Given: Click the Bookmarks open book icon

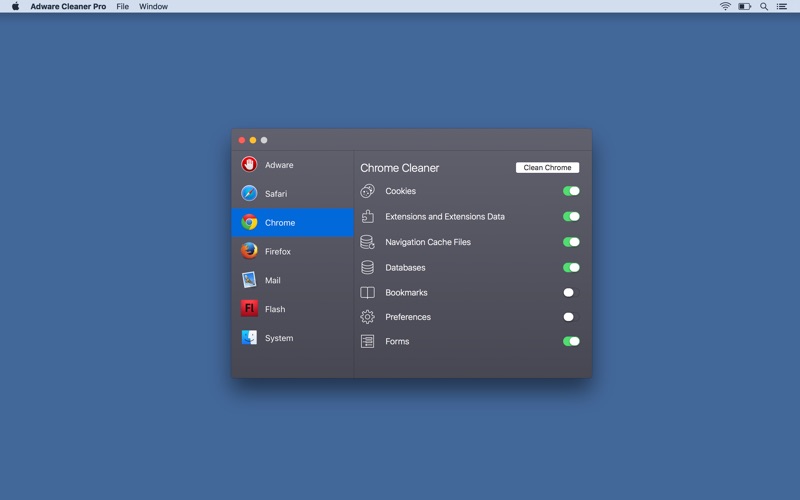Looking at the screenshot, I should pos(367,292).
